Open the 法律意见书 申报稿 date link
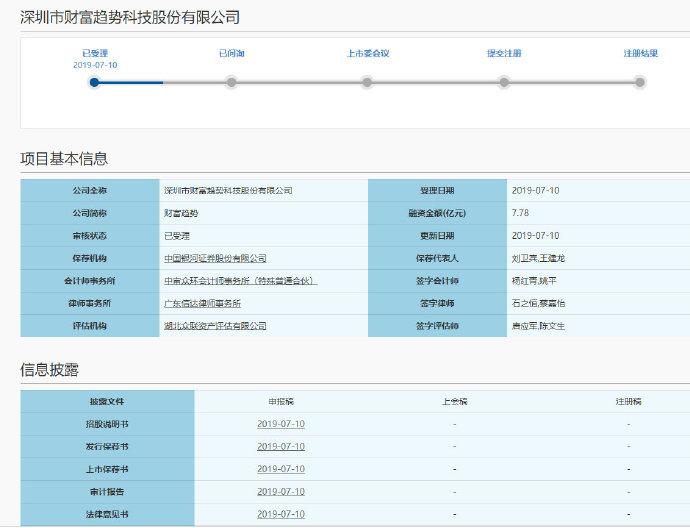Image resolution: width=690 pixels, height=528 pixels. point(281,514)
